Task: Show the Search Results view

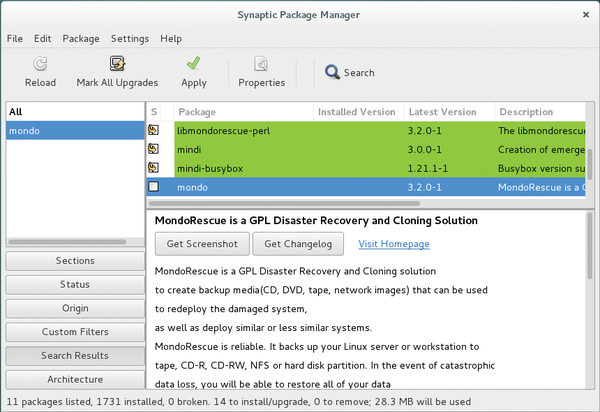Action: (x=75, y=356)
